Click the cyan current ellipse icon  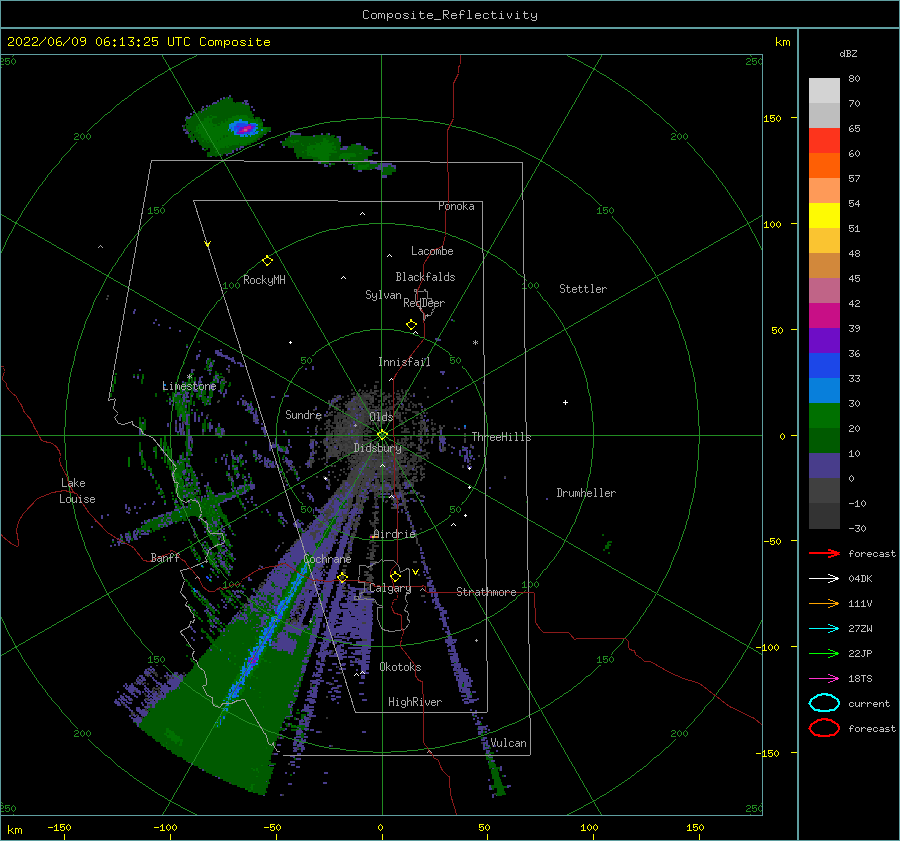click(x=824, y=703)
